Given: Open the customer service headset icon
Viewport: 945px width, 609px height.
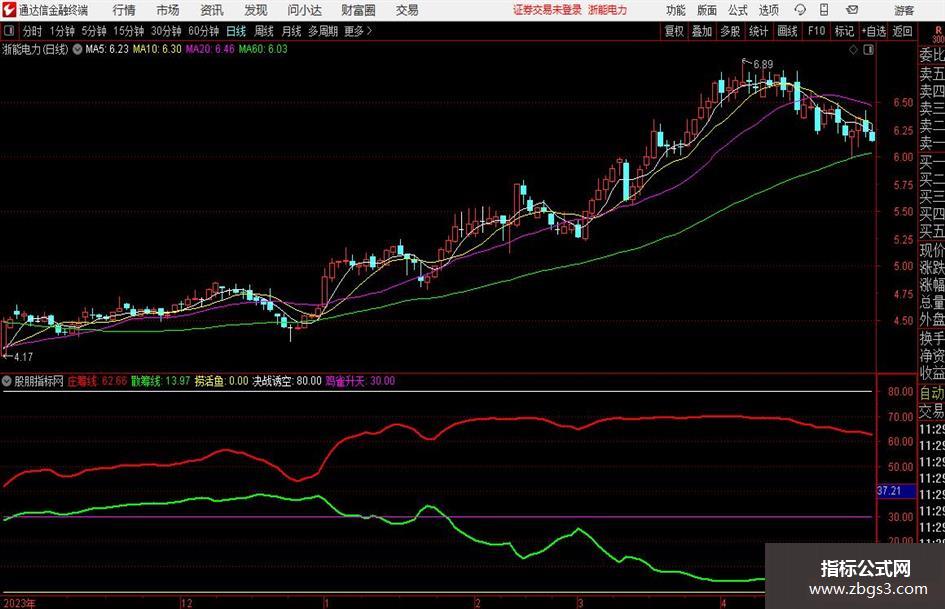Looking at the screenshot, I should click(x=800, y=10).
